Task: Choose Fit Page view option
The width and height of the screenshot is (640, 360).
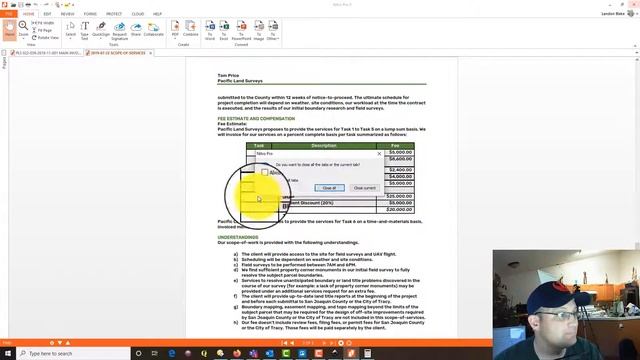Action: 42,30
